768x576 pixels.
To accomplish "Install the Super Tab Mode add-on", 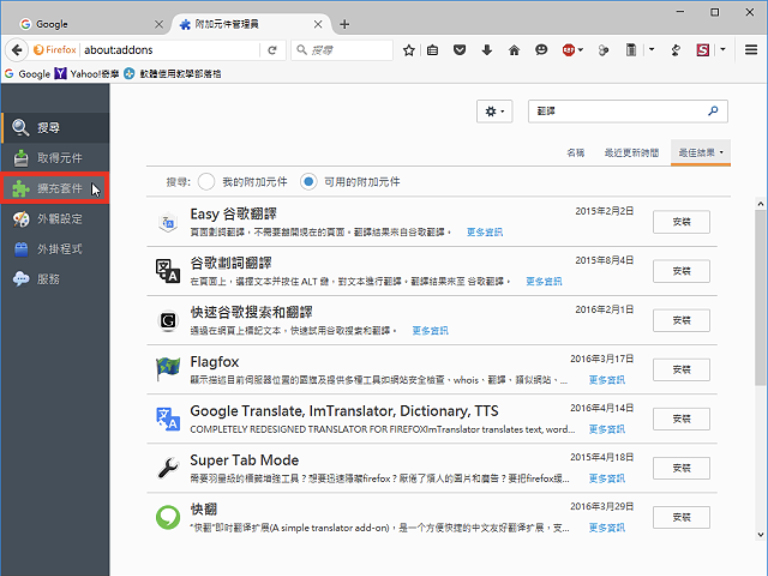I will pyautogui.click(x=681, y=468).
